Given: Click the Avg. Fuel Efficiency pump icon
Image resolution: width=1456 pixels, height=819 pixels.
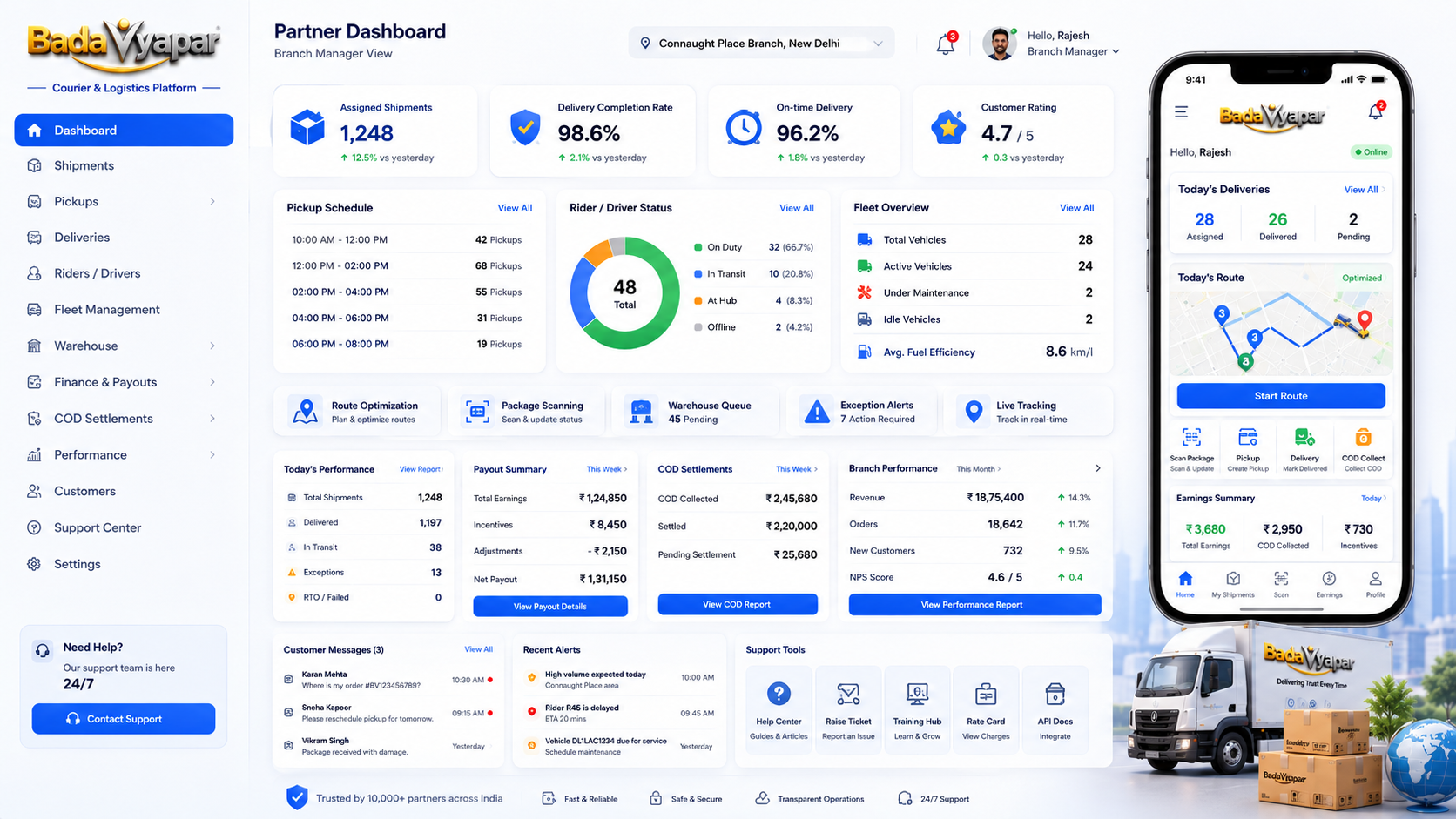Looking at the screenshot, I should pos(864,352).
